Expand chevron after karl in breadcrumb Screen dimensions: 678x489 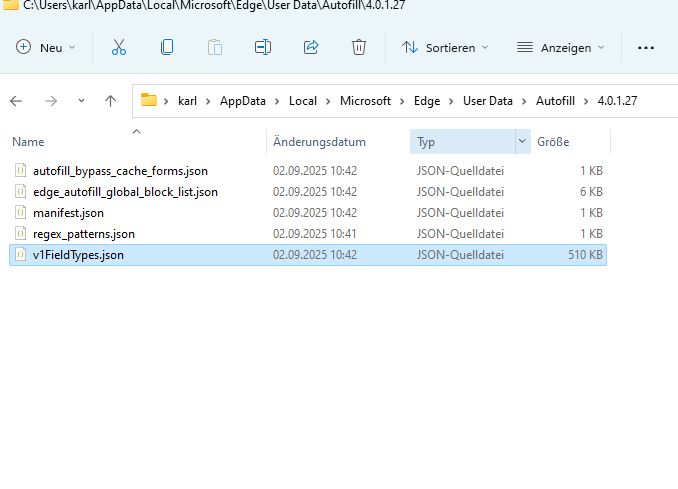[x=208, y=101]
